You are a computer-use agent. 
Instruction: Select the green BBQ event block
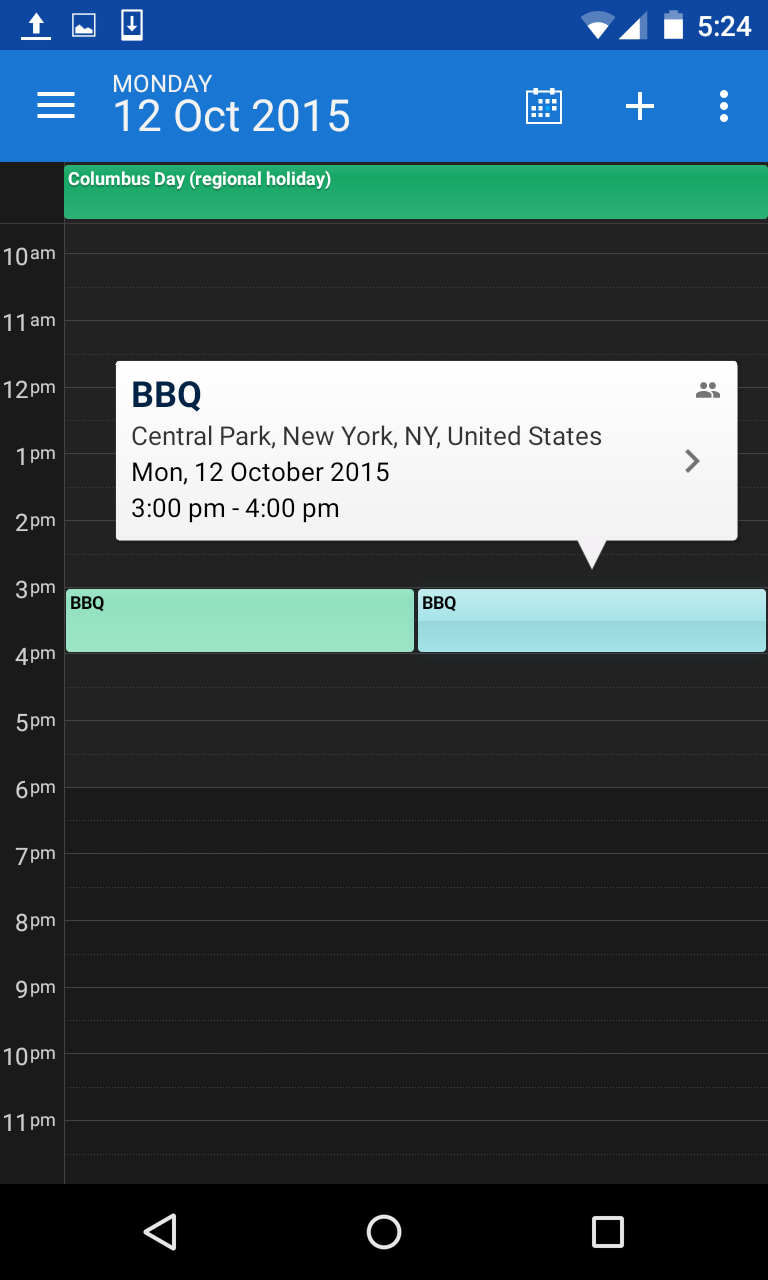[240, 621]
